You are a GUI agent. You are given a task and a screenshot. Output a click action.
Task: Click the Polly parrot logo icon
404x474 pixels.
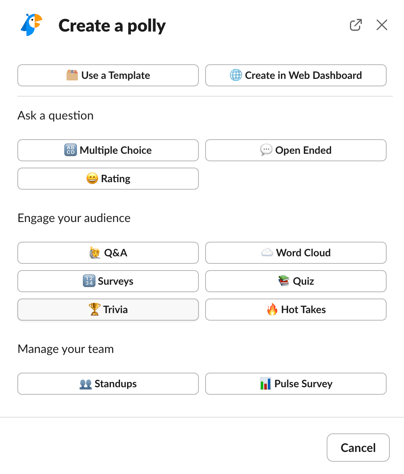(x=32, y=25)
